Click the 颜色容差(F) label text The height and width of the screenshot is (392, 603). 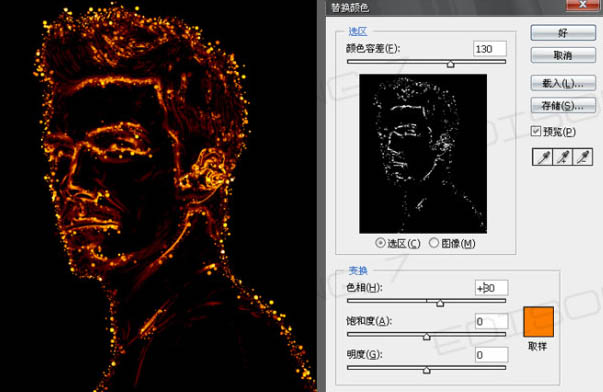tap(373, 49)
